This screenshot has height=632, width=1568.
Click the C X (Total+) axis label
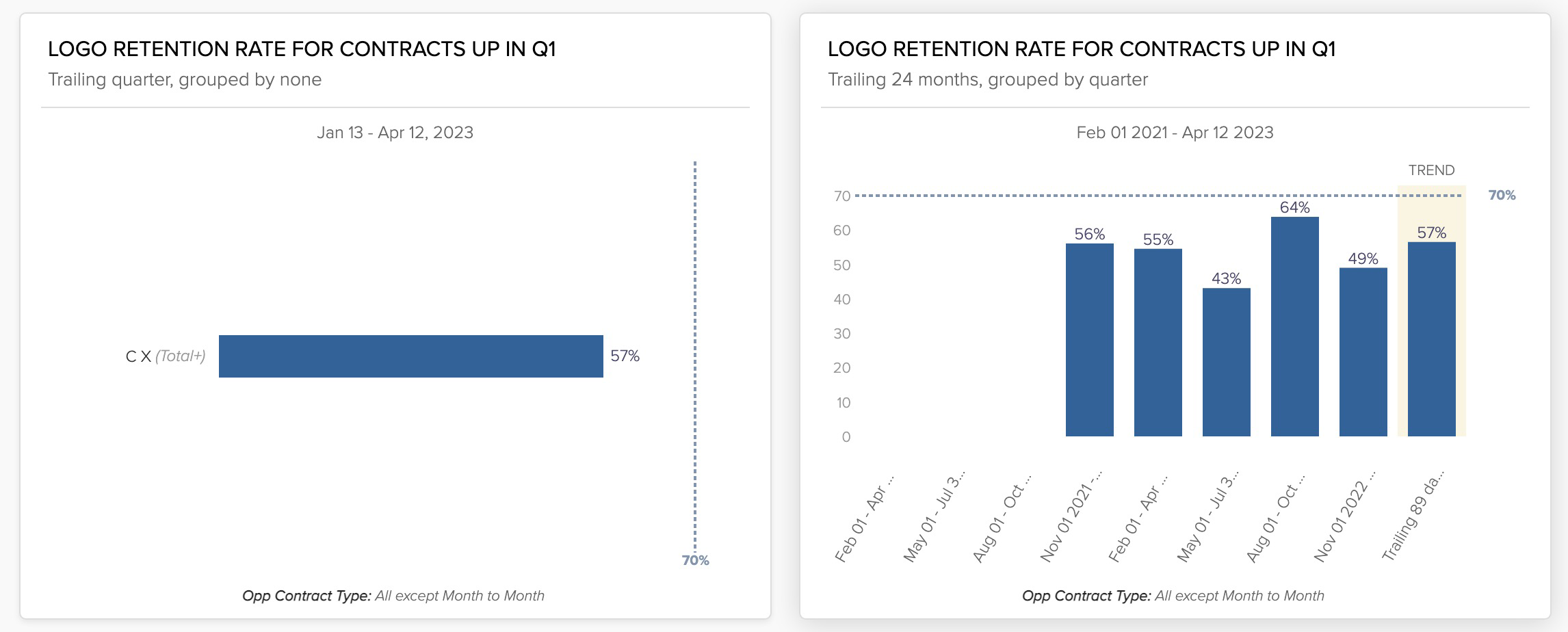pyautogui.click(x=166, y=356)
